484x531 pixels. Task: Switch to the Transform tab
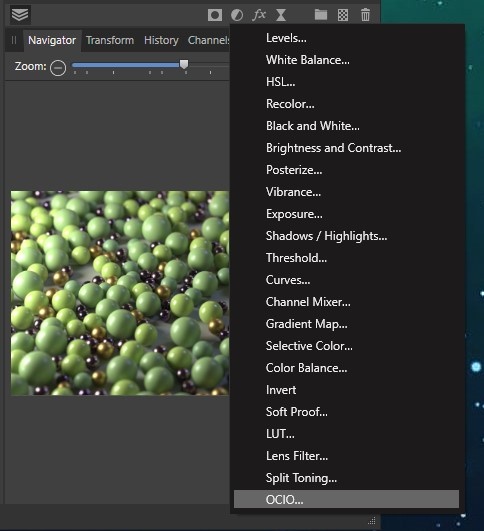pyautogui.click(x=110, y=40)
